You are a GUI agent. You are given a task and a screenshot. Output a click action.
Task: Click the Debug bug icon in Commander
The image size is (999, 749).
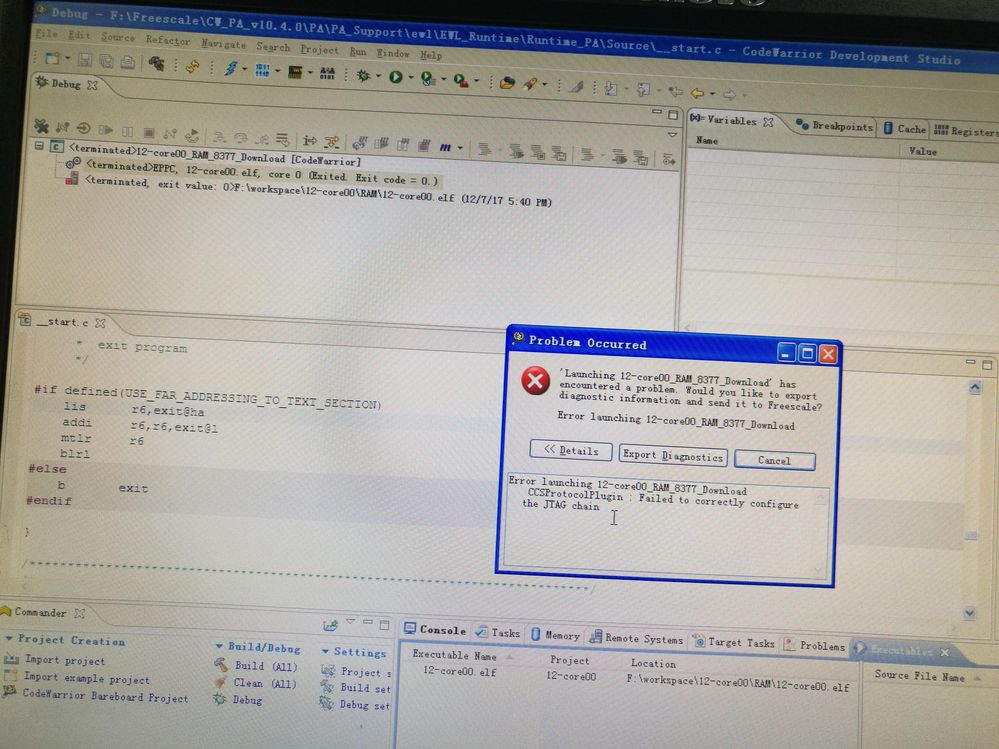(220, 699)
